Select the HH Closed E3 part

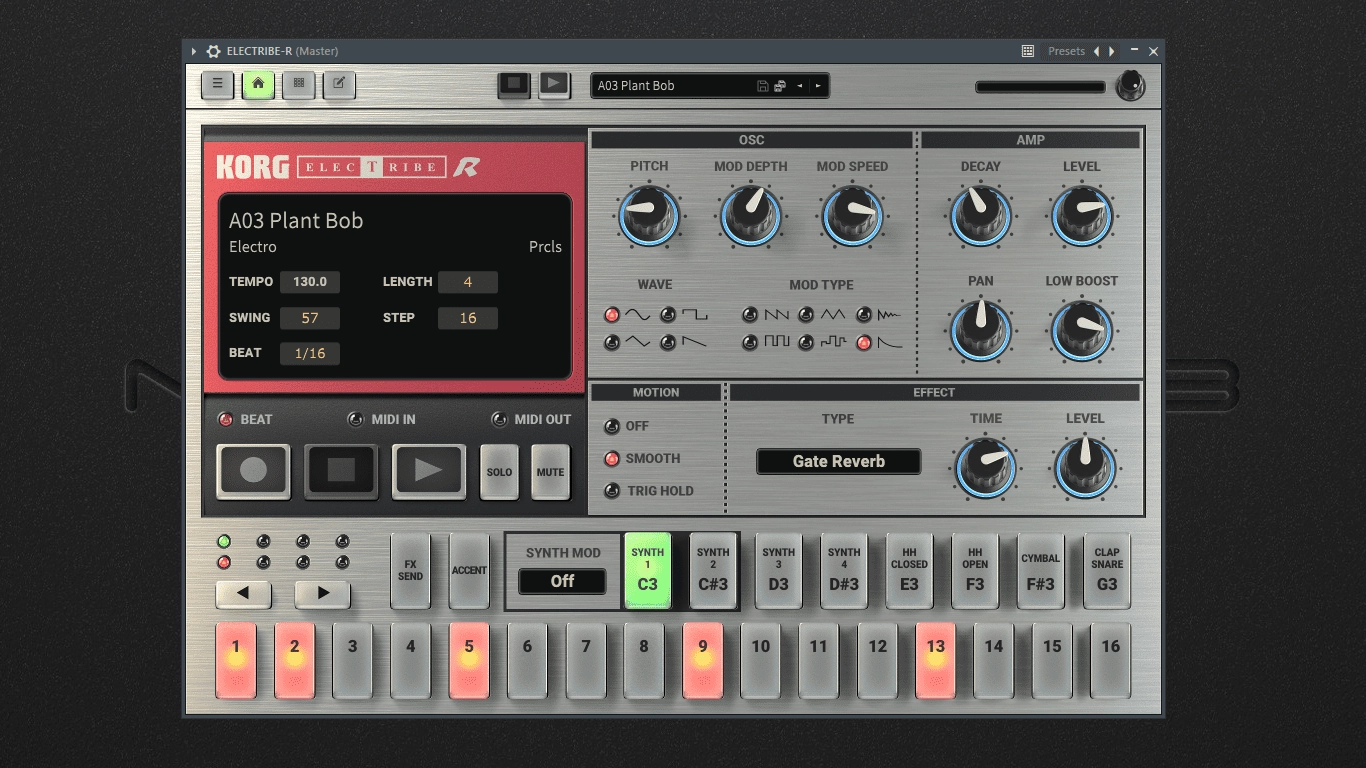[909, 570]
